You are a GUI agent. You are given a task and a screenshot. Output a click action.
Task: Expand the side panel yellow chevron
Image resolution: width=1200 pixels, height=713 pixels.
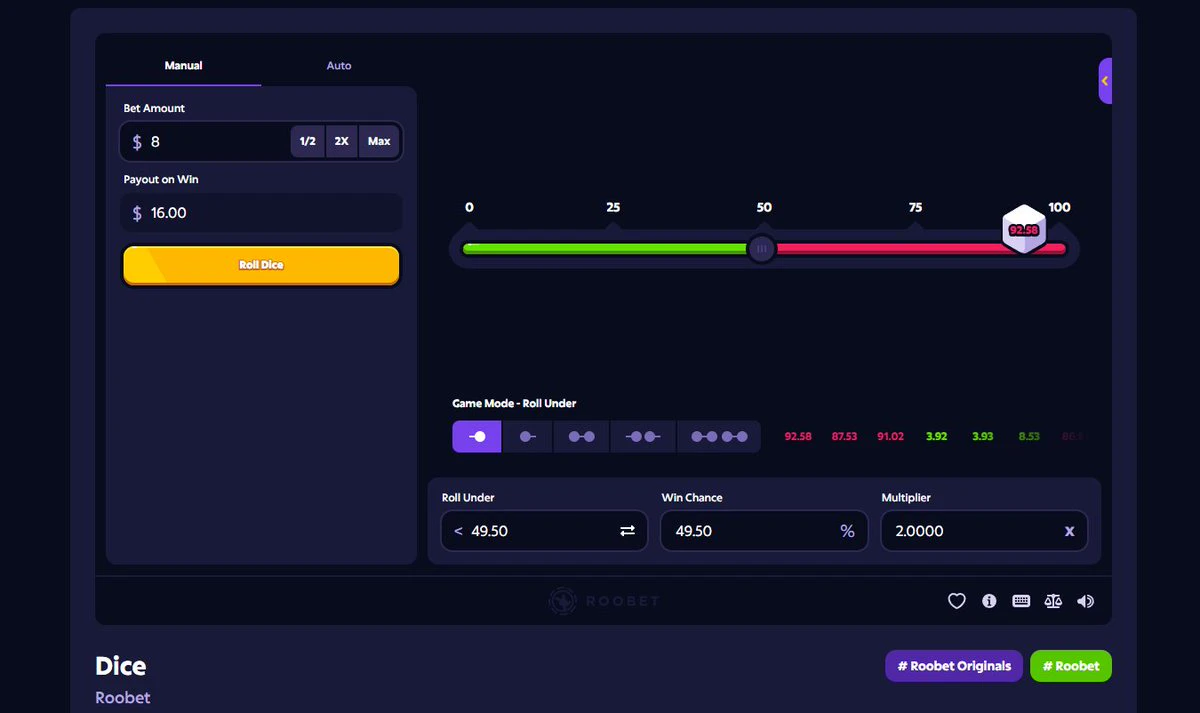[x=1105, y=80]
